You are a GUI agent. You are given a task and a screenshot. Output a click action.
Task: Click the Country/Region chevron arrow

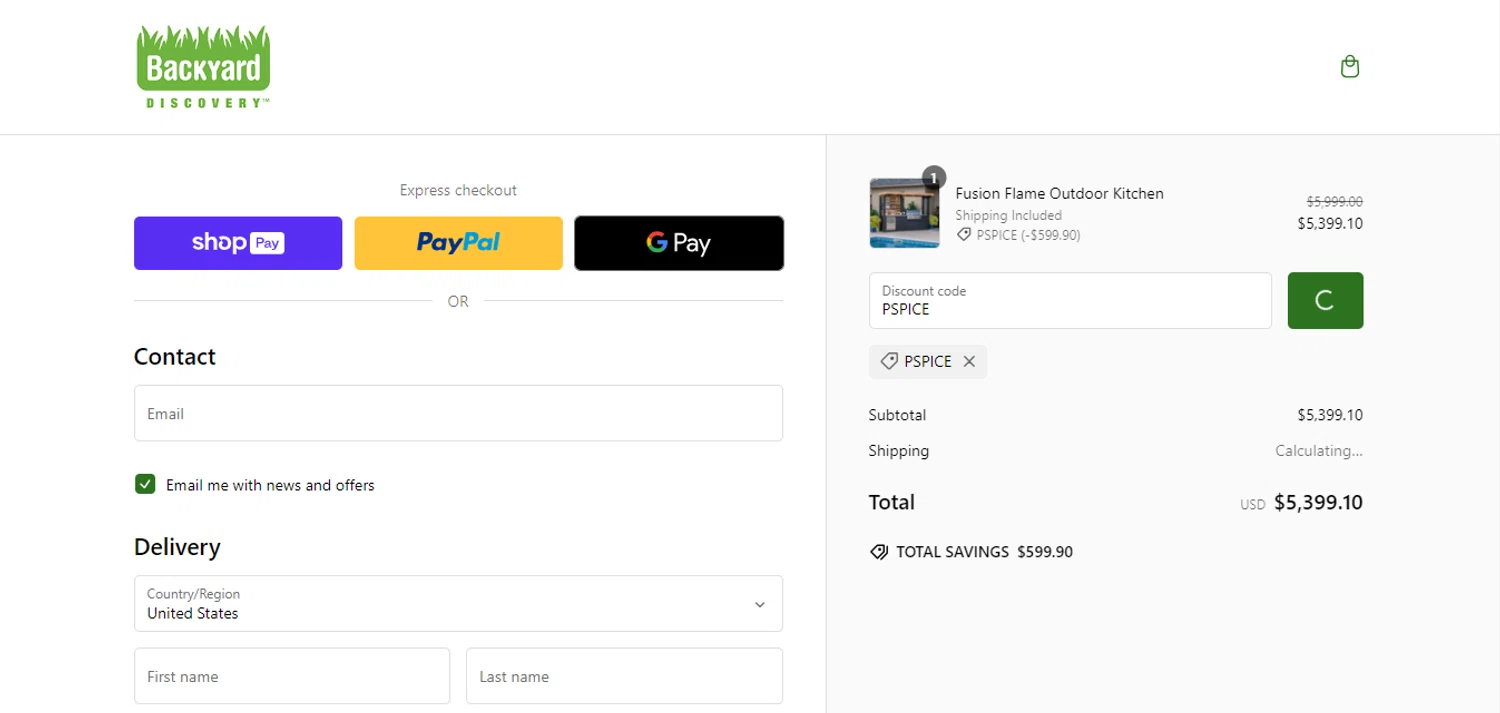pos(760,604)
